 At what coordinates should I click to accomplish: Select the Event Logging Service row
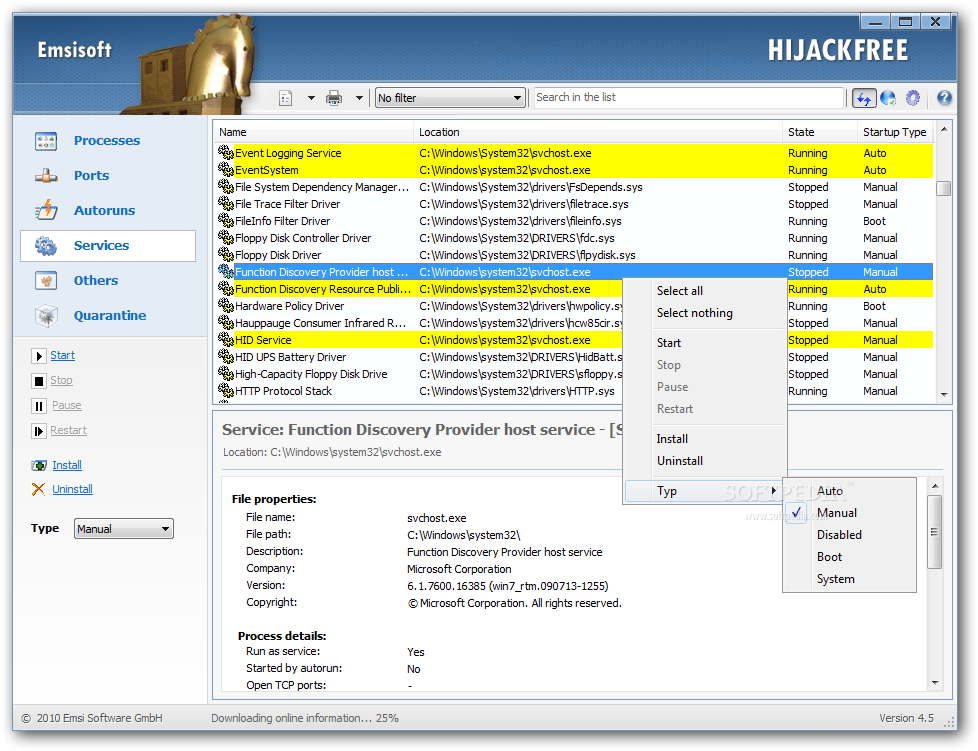point(574,153)
